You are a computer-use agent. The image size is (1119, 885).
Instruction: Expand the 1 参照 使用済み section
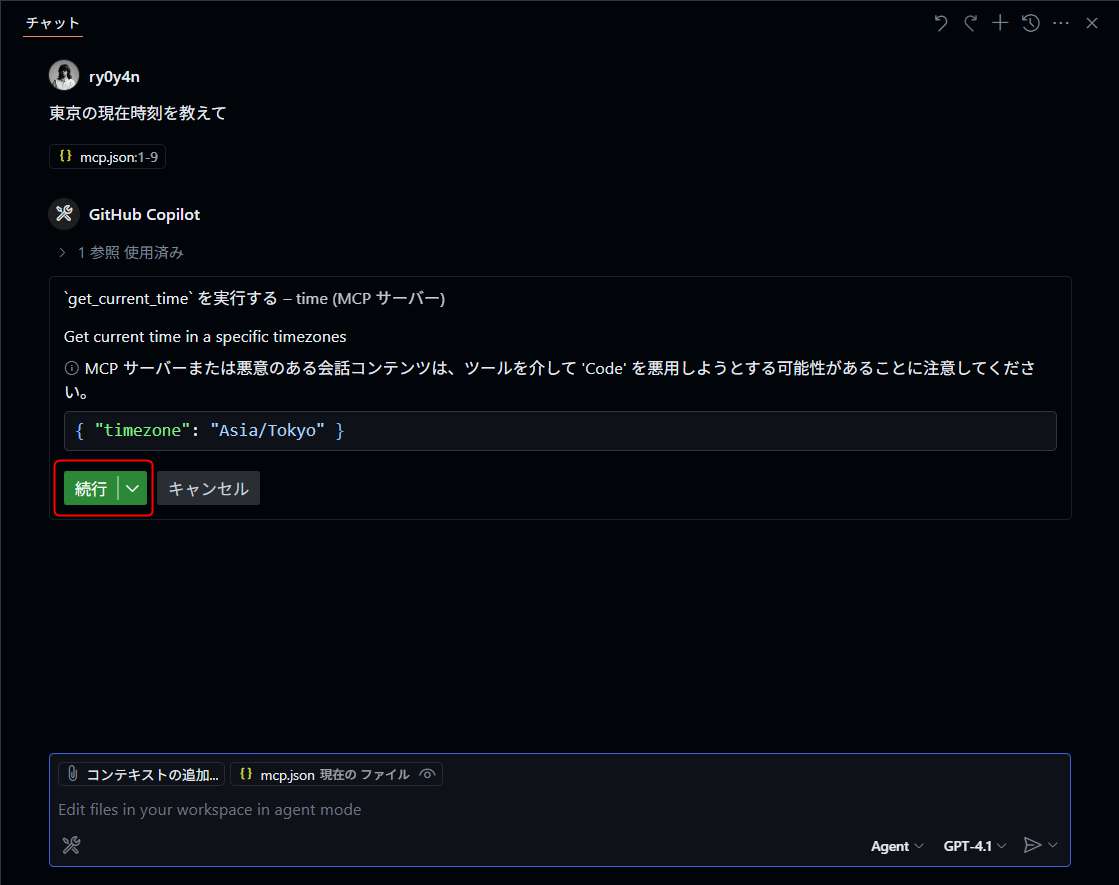121,253
